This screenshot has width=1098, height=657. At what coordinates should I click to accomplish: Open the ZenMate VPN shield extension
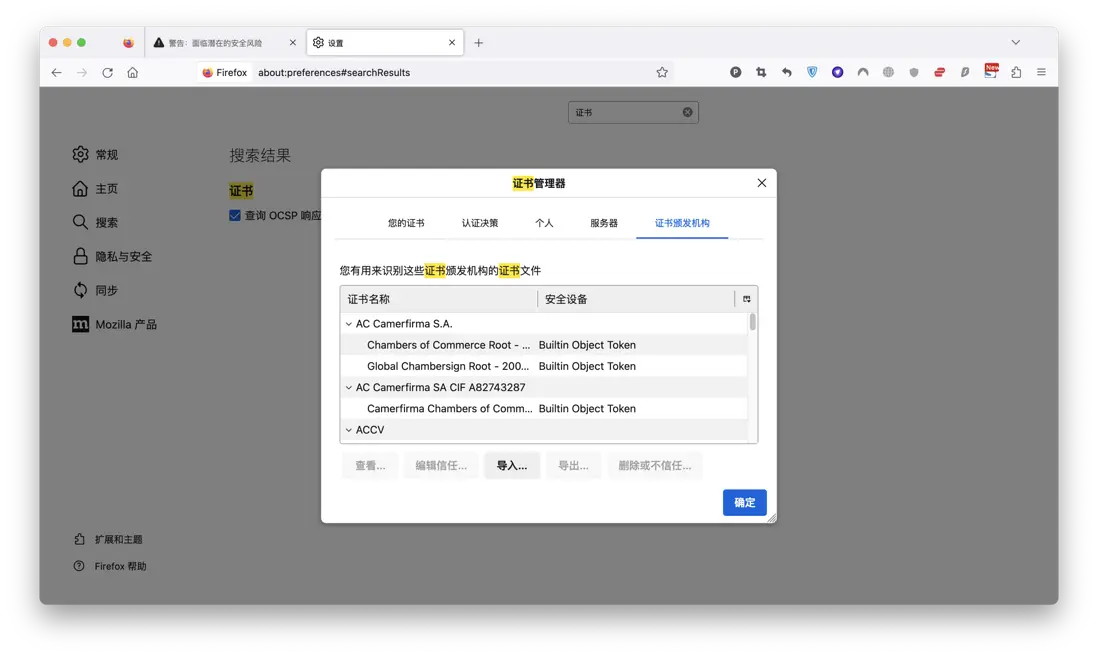(x=812, y=71)
